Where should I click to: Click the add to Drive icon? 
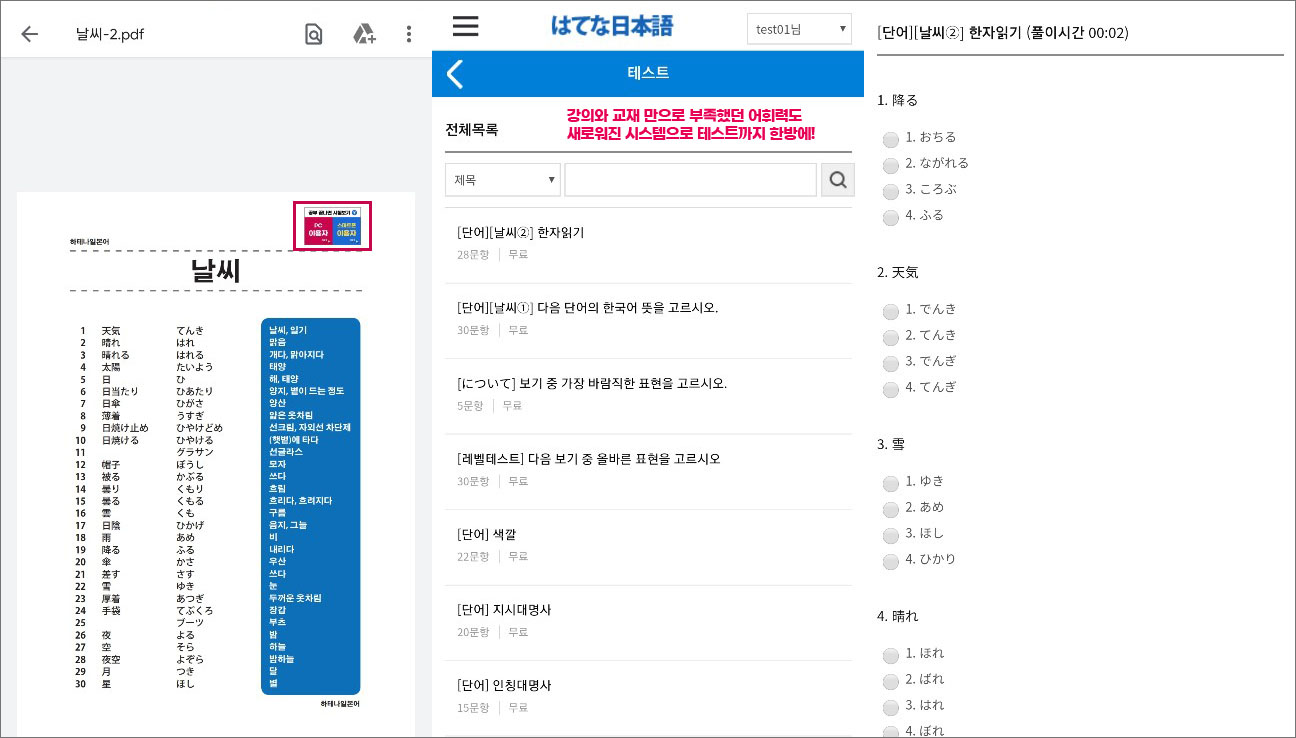point(364,34)
